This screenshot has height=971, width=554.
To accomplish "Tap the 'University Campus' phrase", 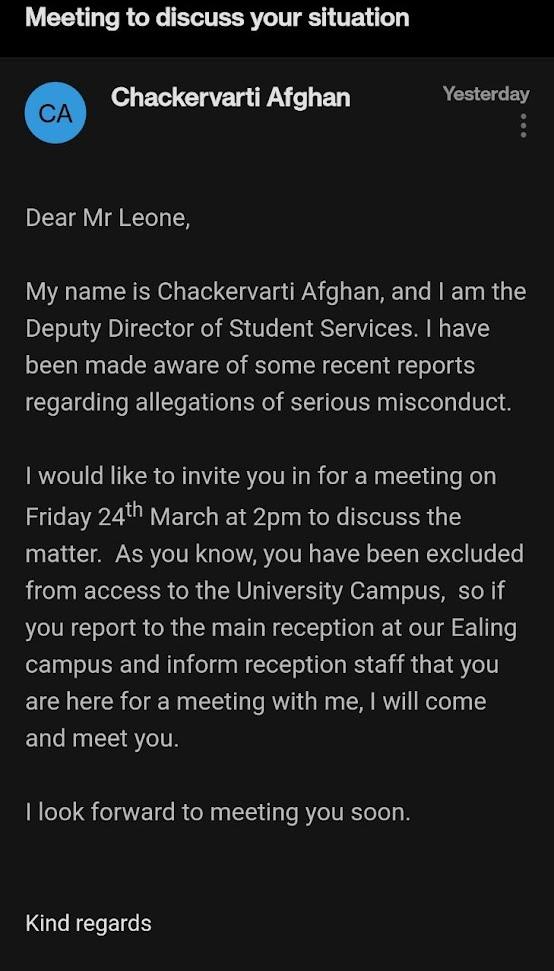I will pos(341,591).
